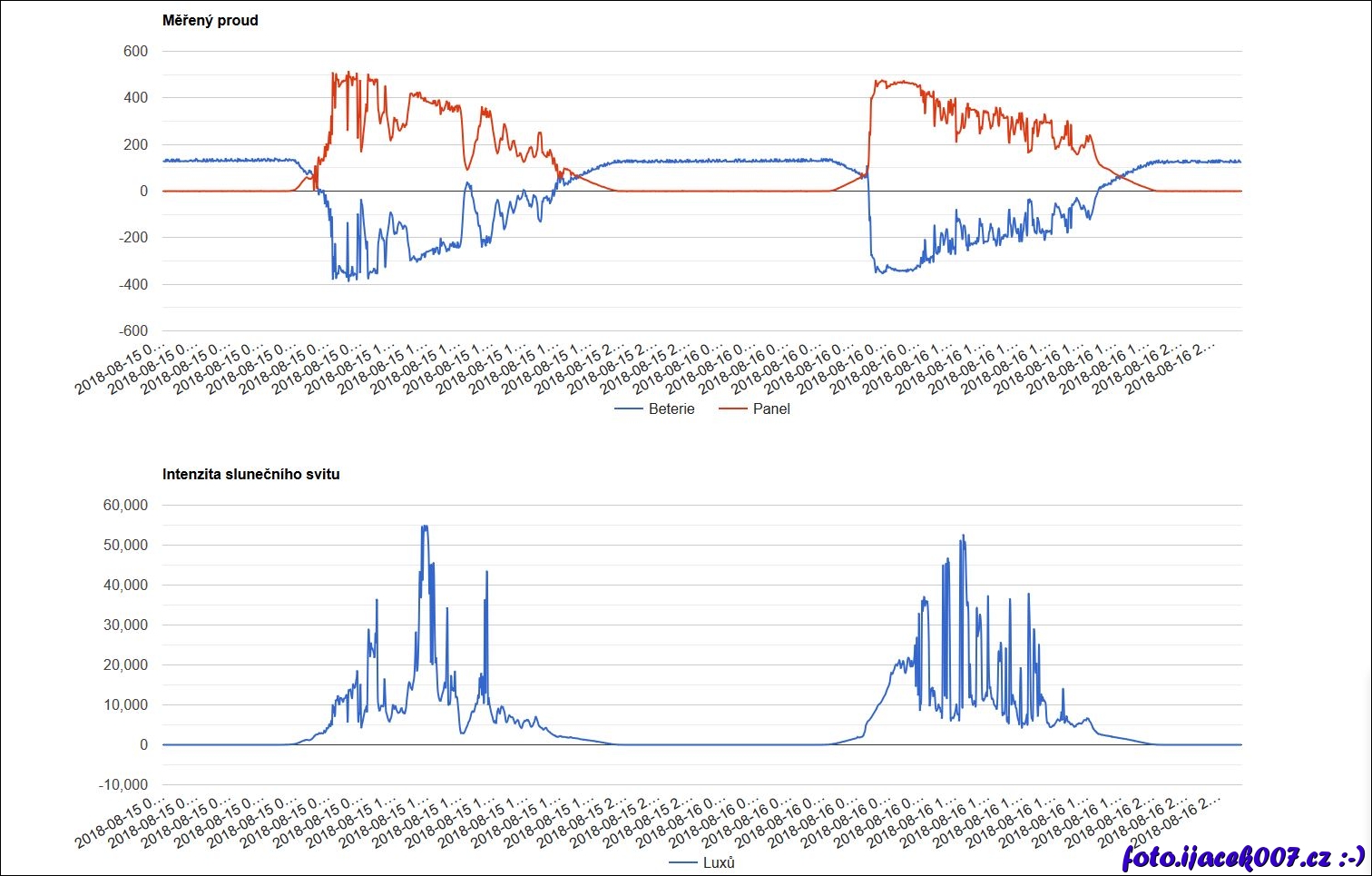Image resolution: width=1372 pixels, height=876 pixels.
Task: Click the 50,000 y-axis label
Action: coord(125,545)
